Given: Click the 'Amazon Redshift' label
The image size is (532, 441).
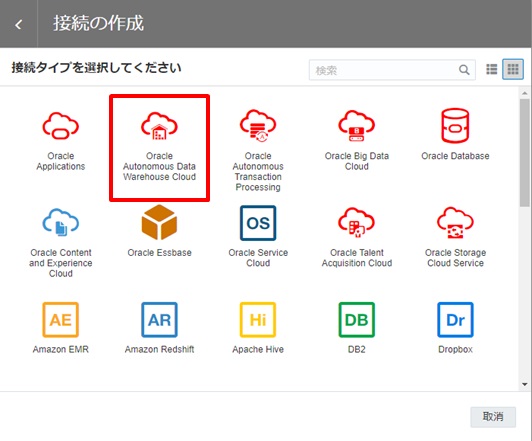Looking at the screenshot, I should click(159, 349).
